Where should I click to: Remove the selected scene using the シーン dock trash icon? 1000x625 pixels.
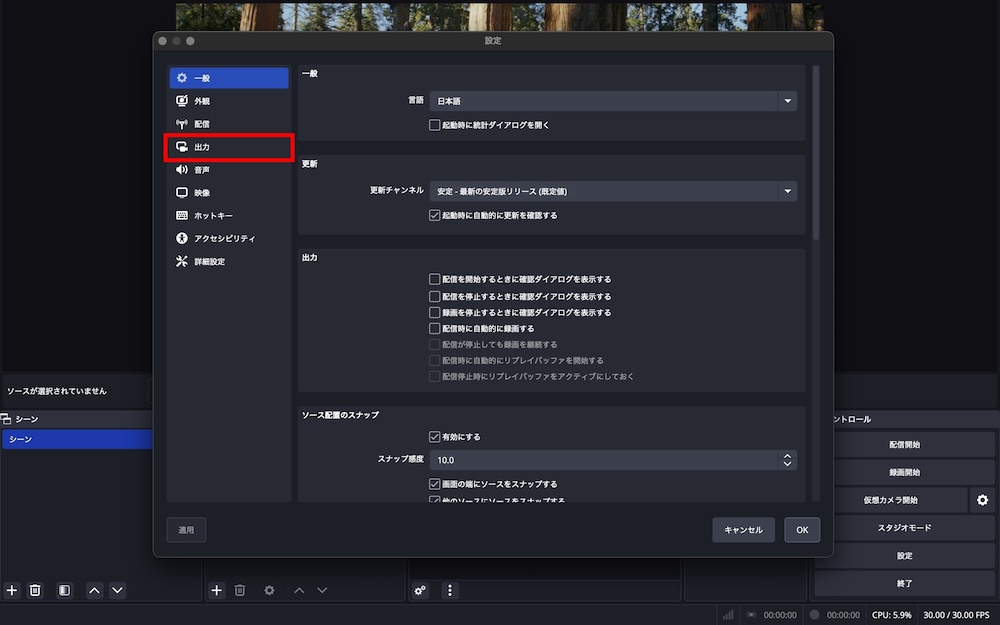point(35,590)
